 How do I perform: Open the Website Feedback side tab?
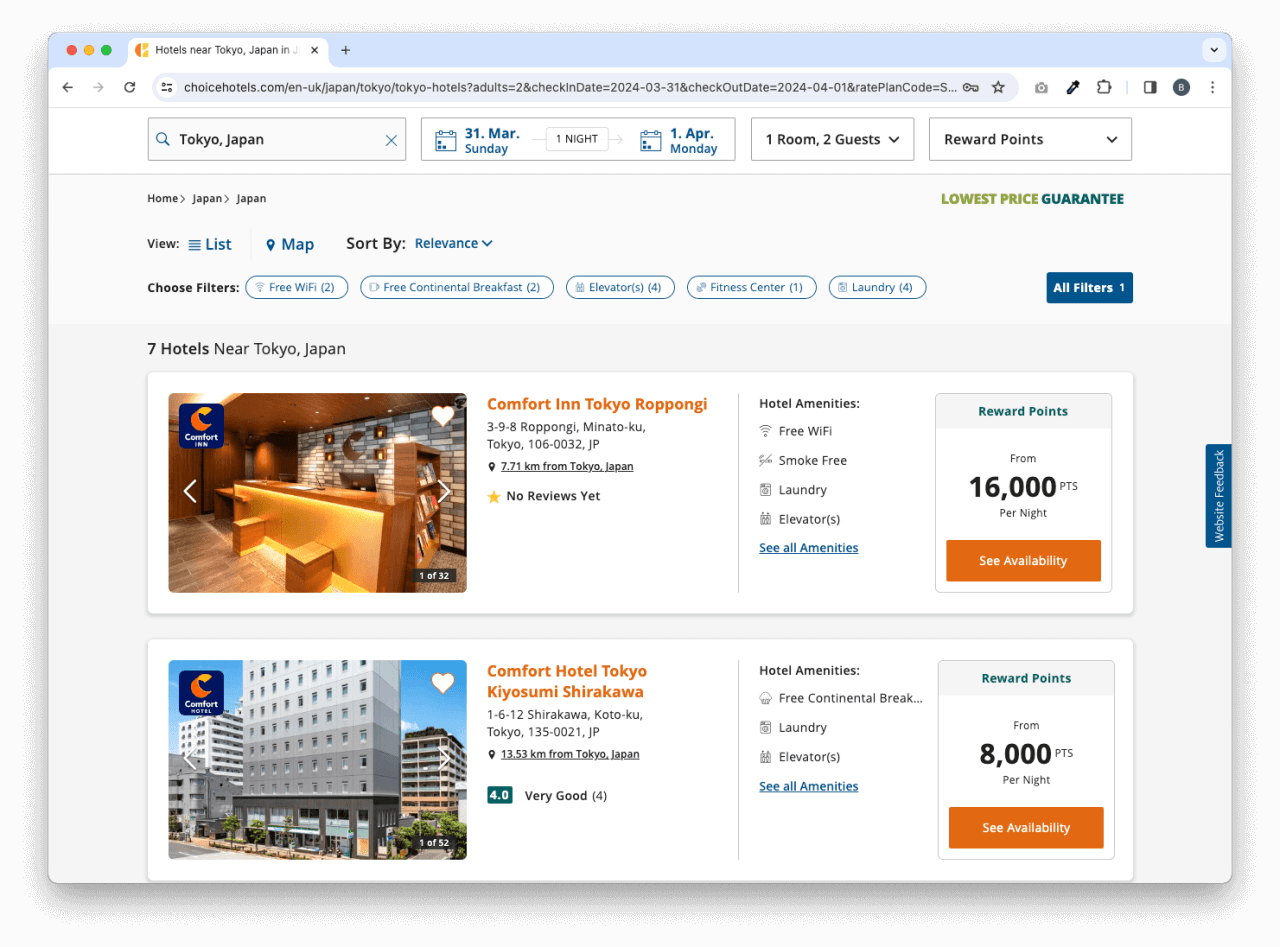point(1218,496)
